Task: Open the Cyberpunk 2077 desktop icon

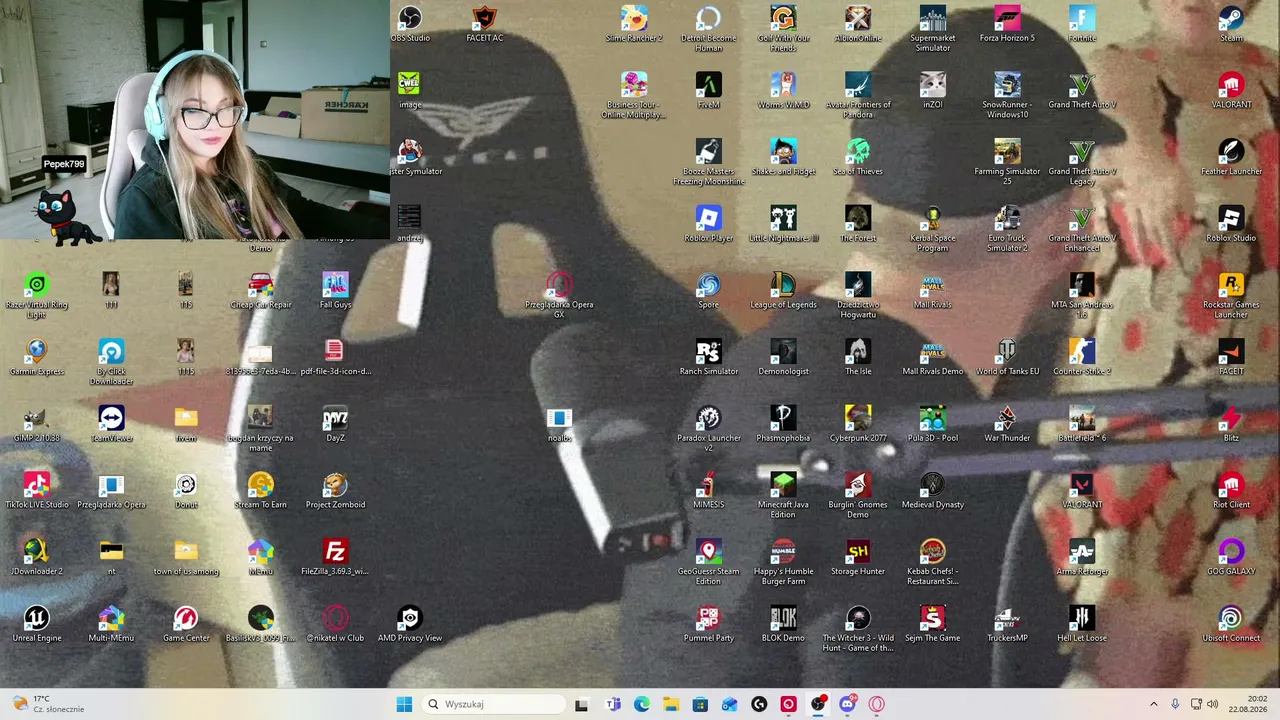Action: tap(858, 424)
